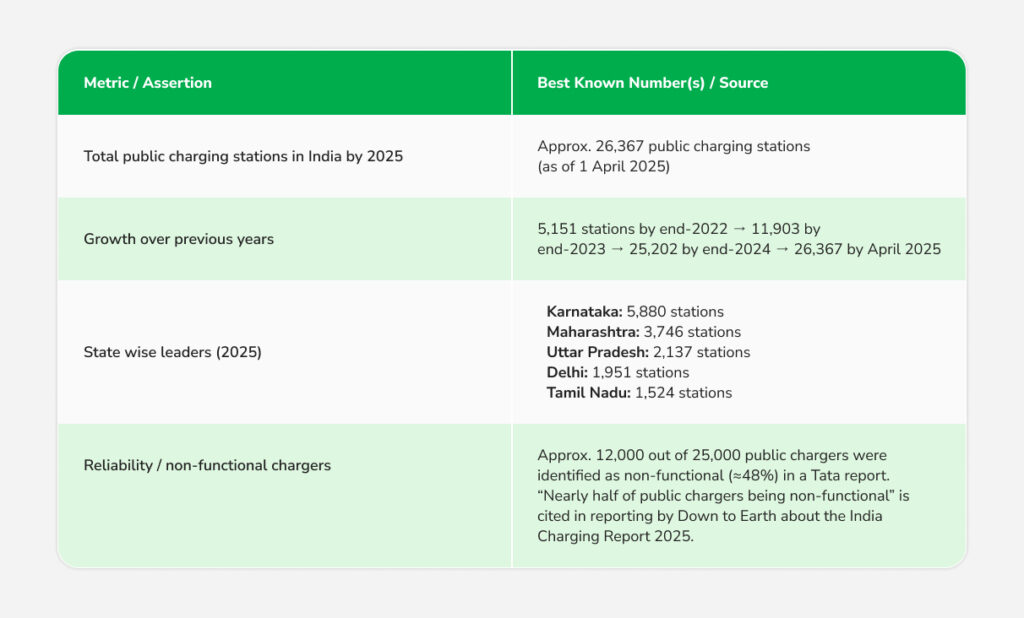1024x618 pixels.
Task: Click the "(as of 1 April 2025)" note
Action: click(603, 166)
